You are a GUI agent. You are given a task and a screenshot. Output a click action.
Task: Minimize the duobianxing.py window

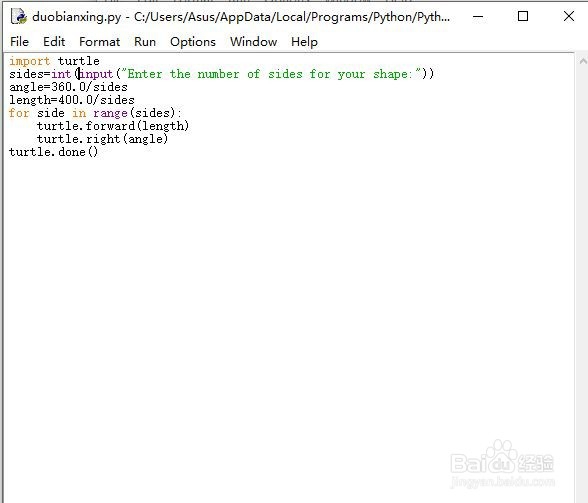478,17
